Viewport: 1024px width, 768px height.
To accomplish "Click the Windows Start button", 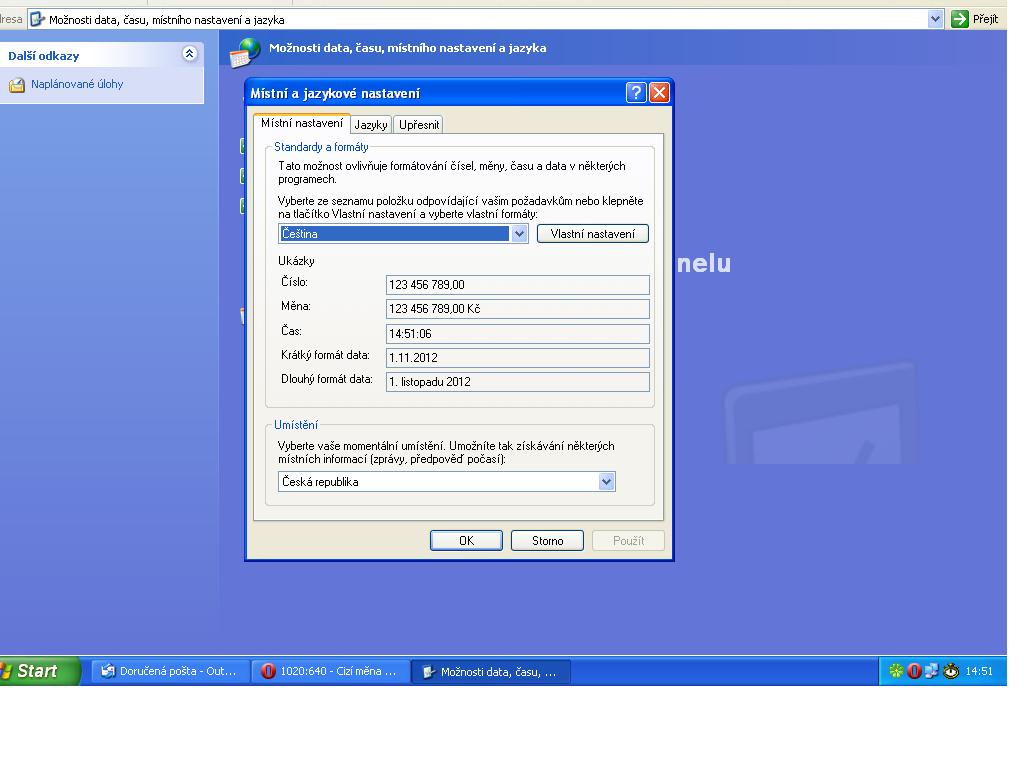I will [36, 671].
